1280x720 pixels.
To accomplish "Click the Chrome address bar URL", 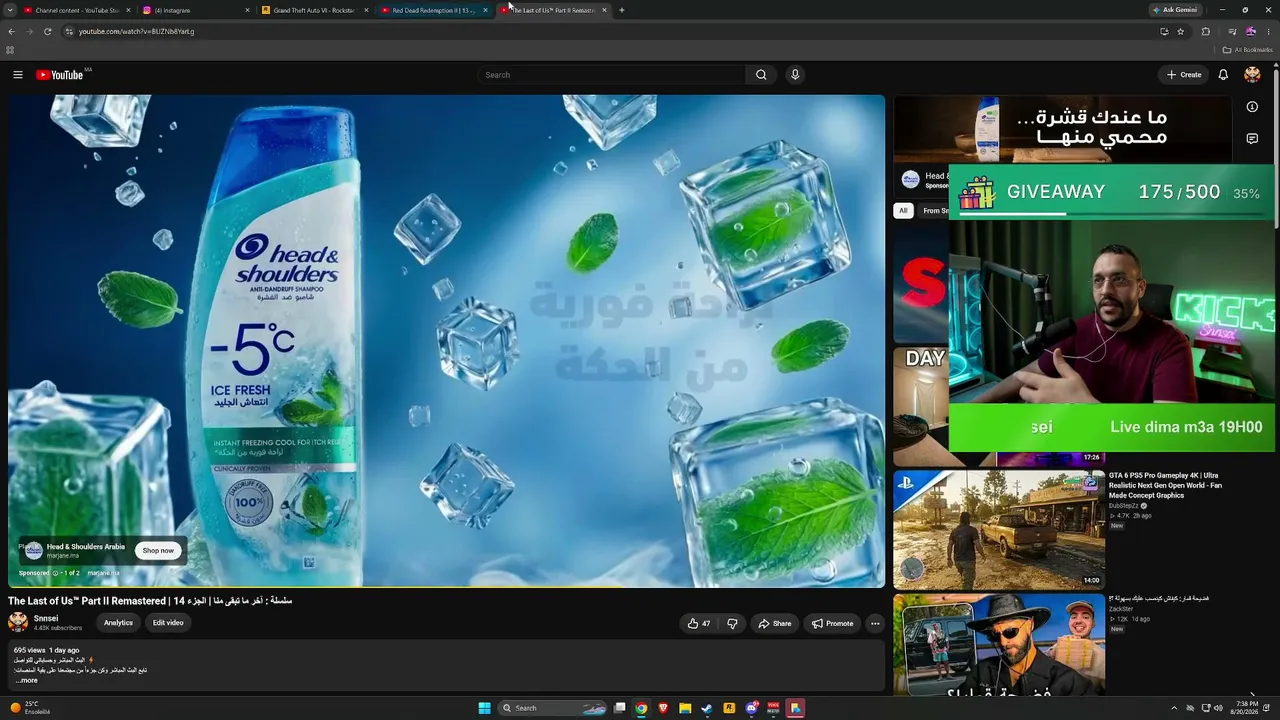I will [137, 31].
